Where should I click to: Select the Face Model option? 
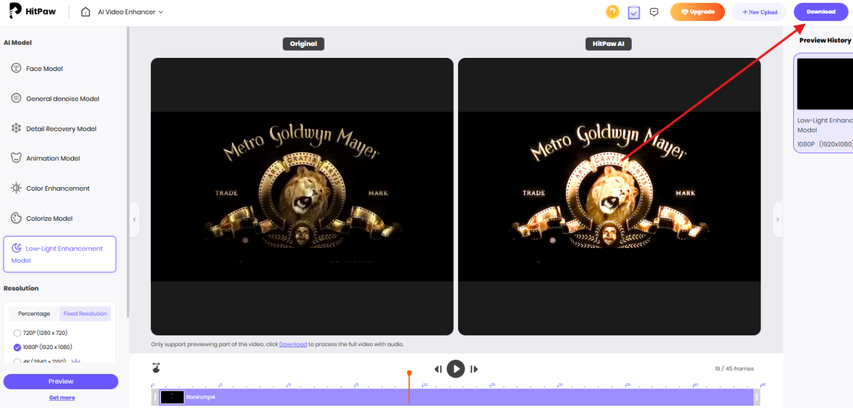pos(44,69)
